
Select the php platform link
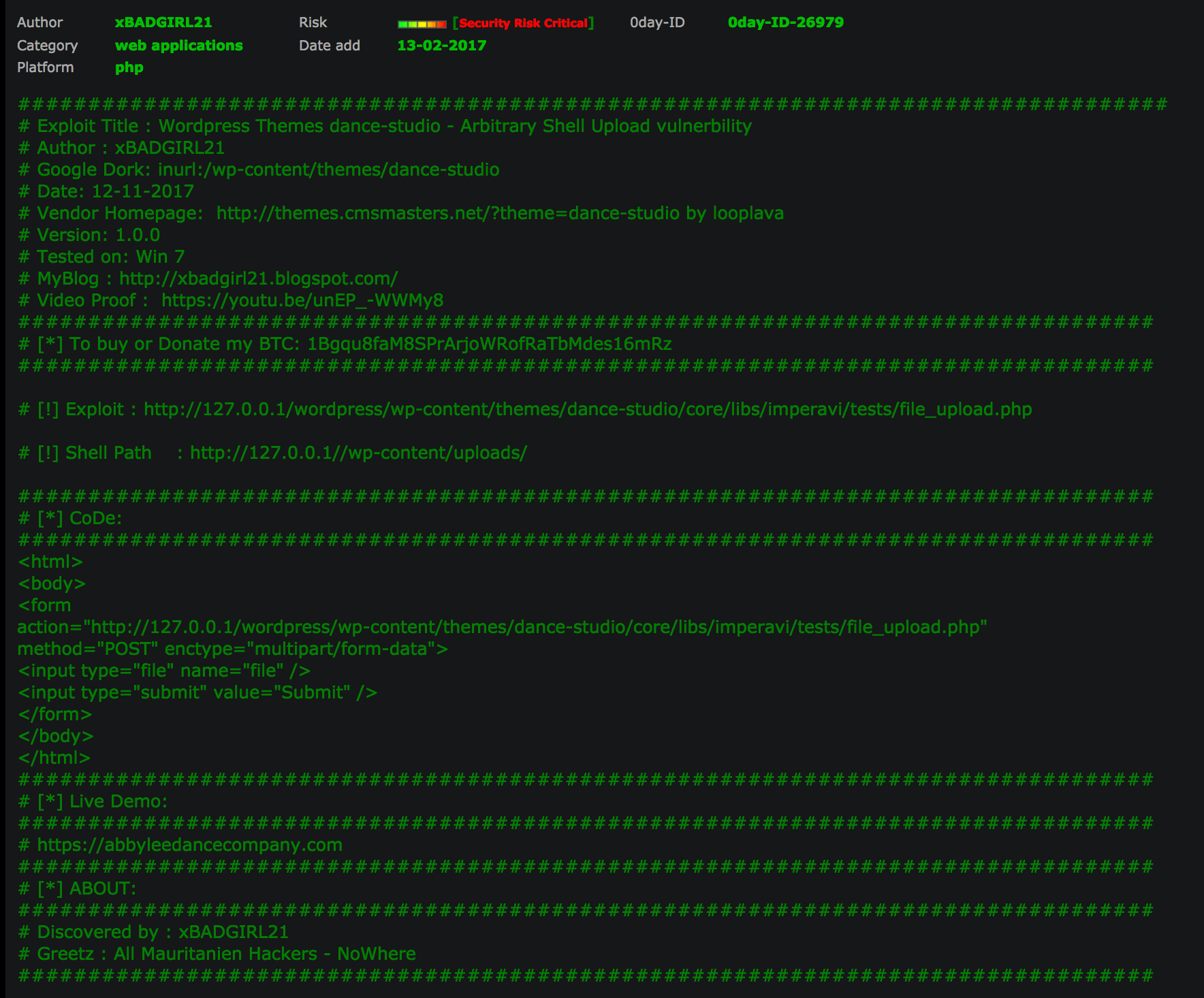[129, 67]
